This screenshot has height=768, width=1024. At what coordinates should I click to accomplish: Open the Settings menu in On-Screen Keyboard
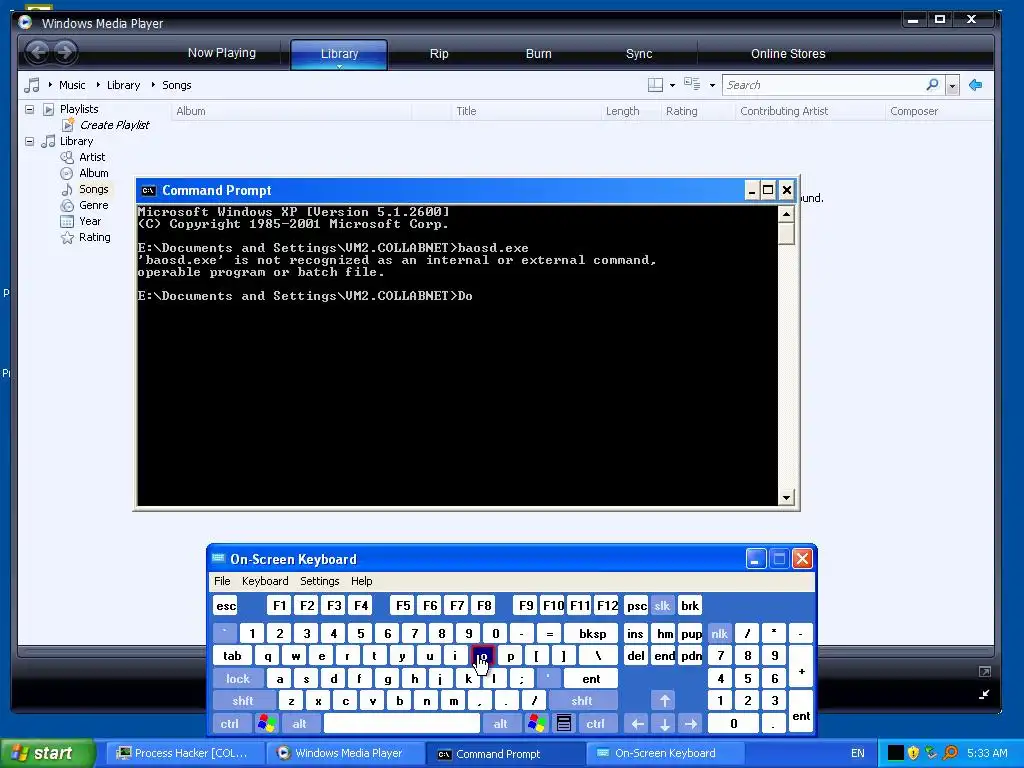point(319,581)
